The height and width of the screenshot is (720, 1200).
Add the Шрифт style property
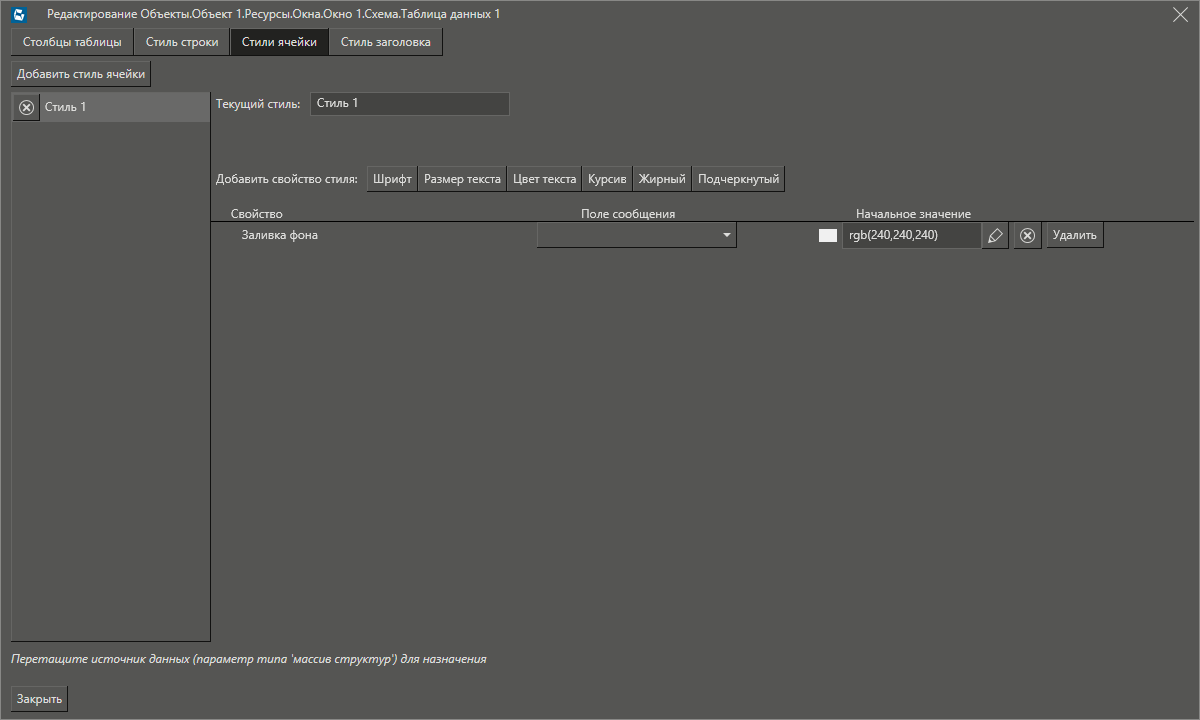[391, 178]
